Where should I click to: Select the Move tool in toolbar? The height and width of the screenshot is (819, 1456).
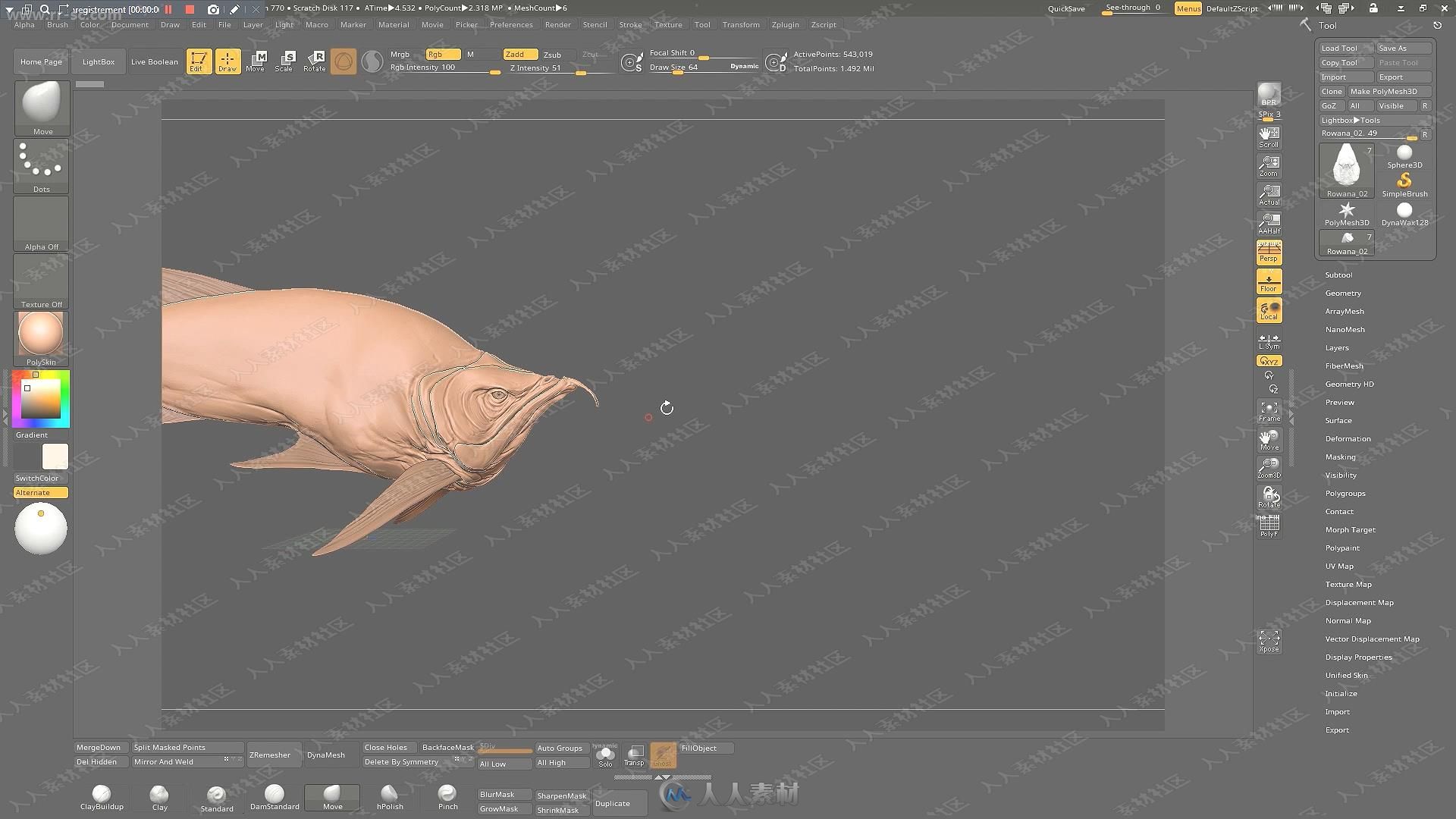(x=255, y=61)
